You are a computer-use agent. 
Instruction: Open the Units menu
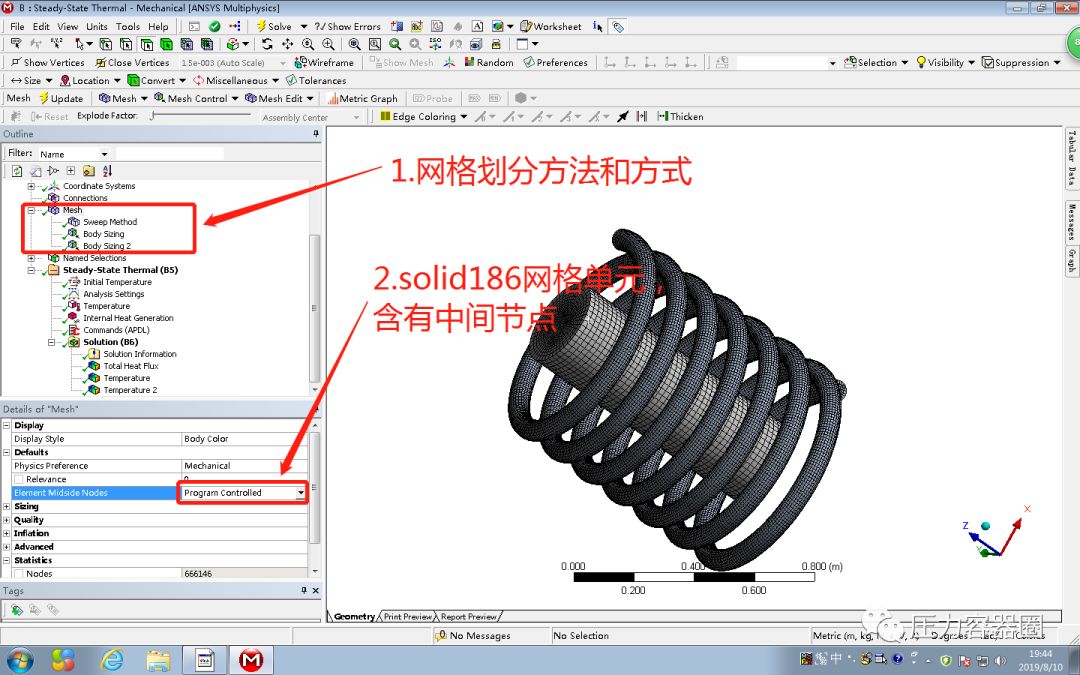click(96, 26)
